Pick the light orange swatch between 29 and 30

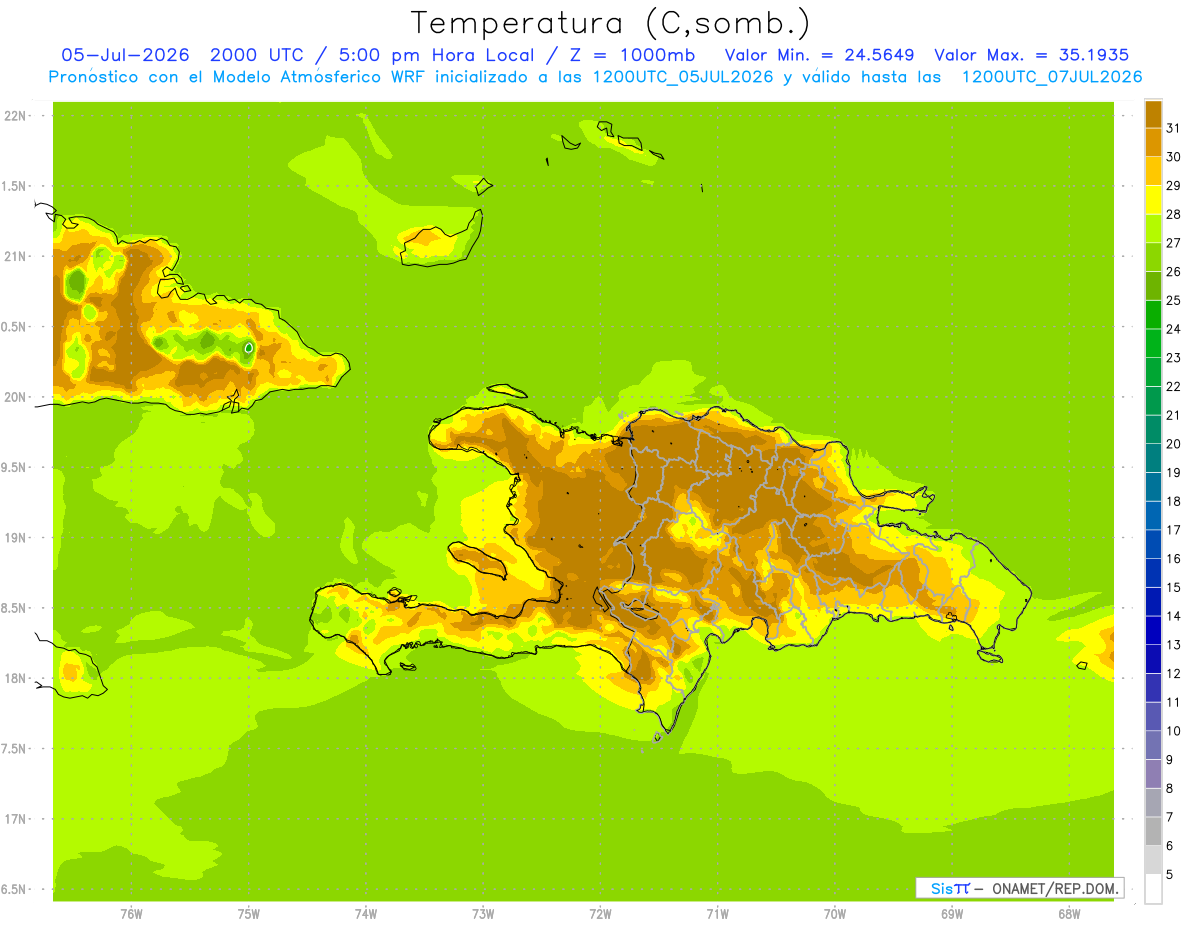click(x=1153, y=171)
